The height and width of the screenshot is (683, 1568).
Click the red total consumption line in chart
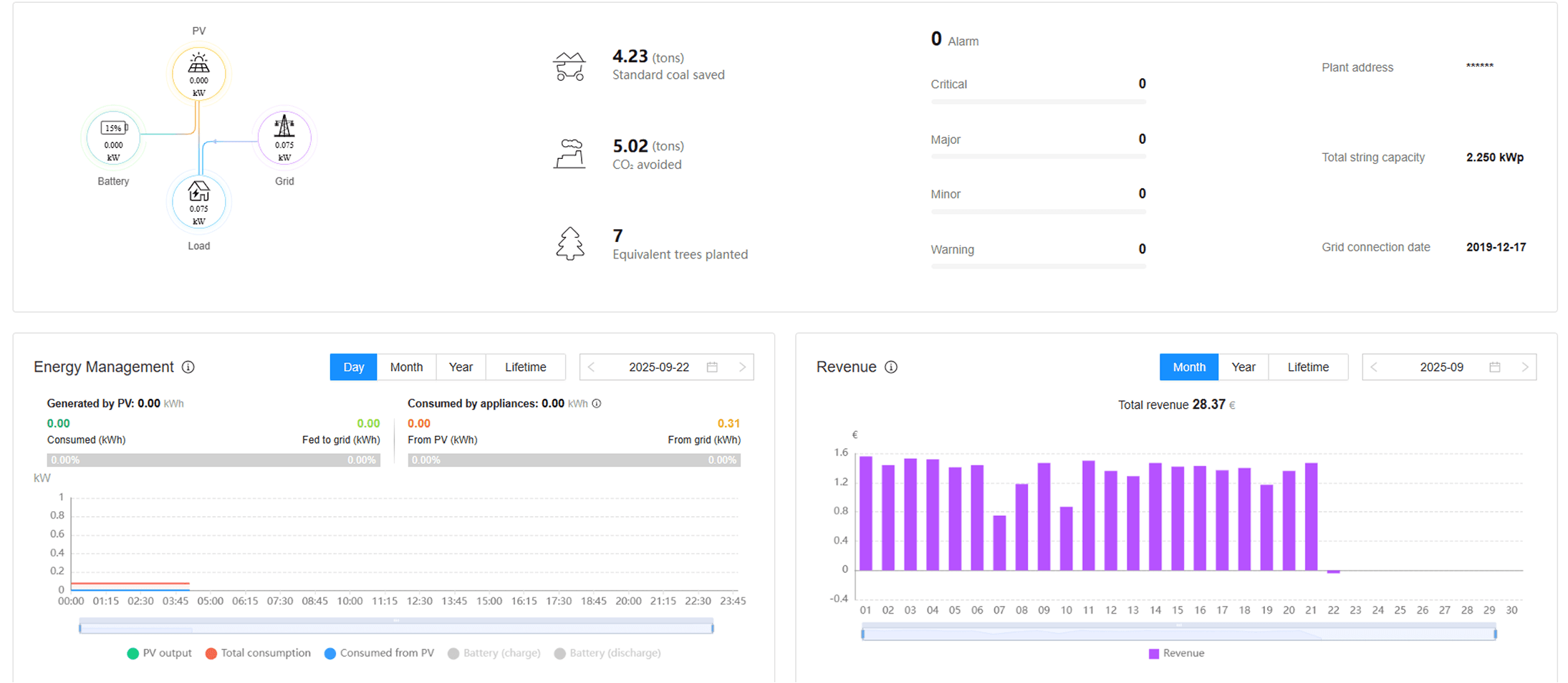130,583
